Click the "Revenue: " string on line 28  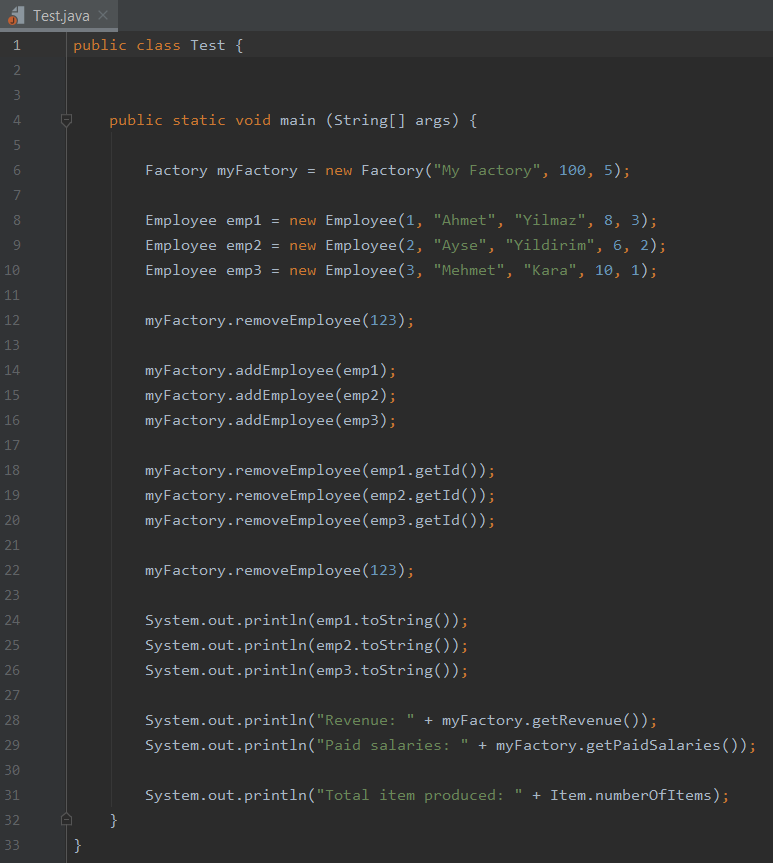[x=366, y=720]
